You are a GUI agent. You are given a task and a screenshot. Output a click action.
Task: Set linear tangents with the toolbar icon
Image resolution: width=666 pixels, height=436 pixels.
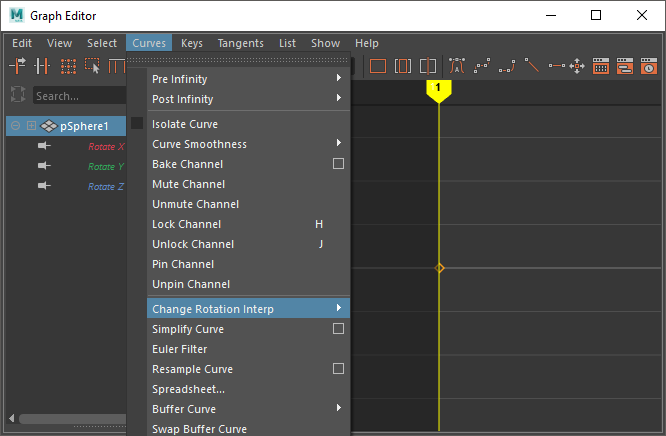pos(532,66)
